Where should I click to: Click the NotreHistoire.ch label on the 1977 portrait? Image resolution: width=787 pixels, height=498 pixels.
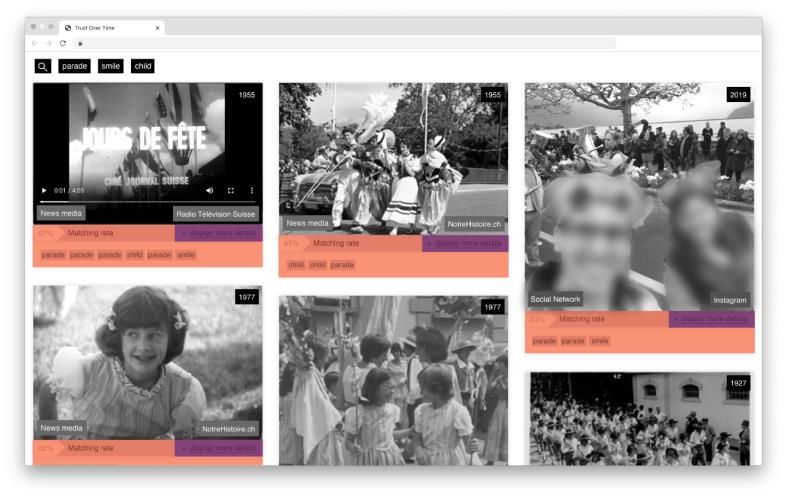[x=228, y=429]
